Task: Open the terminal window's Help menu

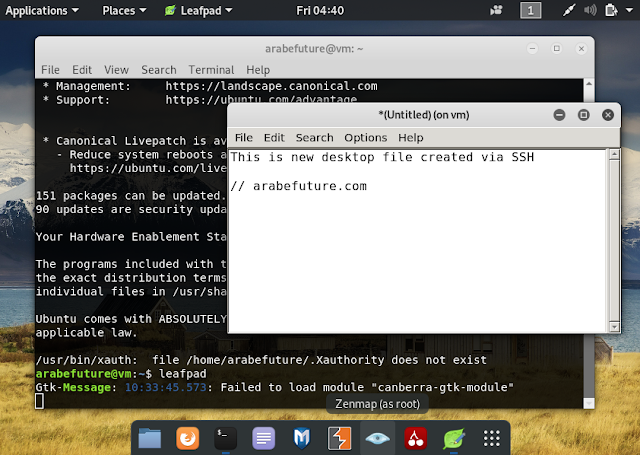Action: coord(258,70)
